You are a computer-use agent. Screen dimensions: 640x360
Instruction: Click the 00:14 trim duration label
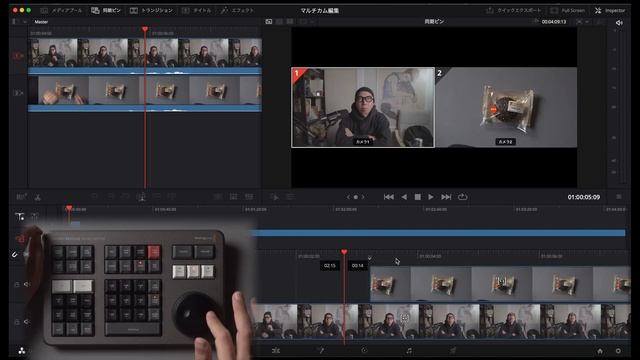pyautogui.click(x=358, y=266)
